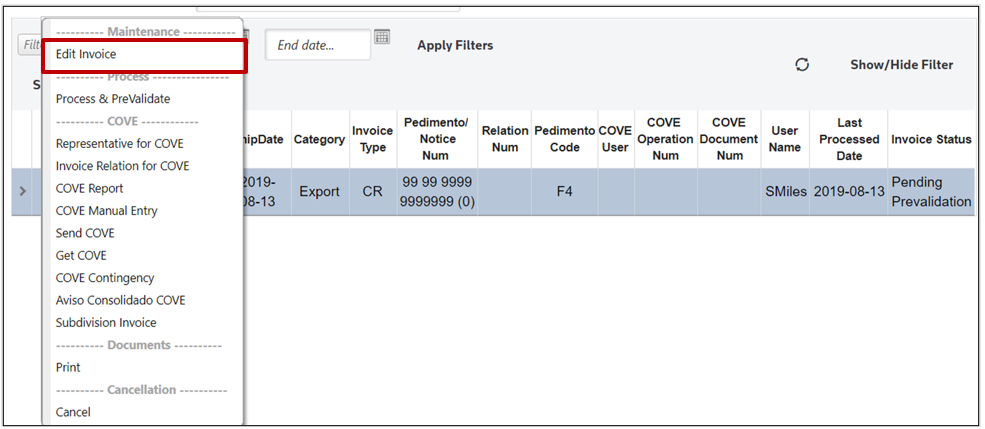Click COVE User column header

616,139
